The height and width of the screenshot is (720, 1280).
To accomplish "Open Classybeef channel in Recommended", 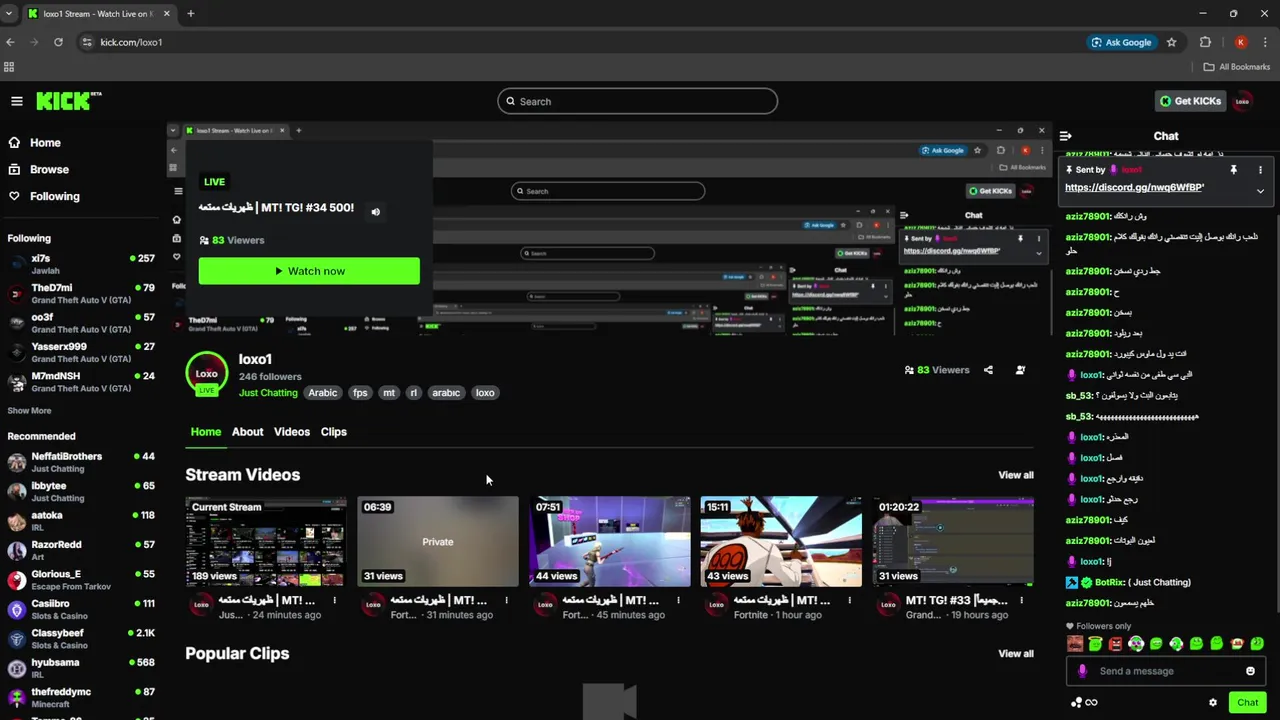I will coord(81,639).
